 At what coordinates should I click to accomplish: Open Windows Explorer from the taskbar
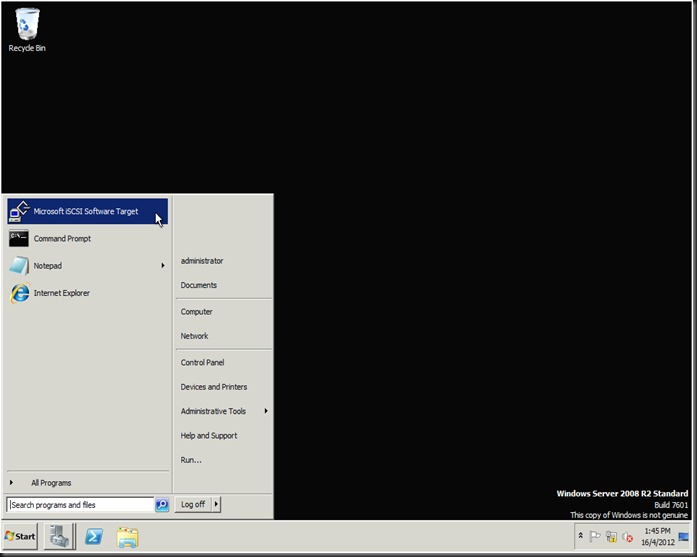point(128,537)
